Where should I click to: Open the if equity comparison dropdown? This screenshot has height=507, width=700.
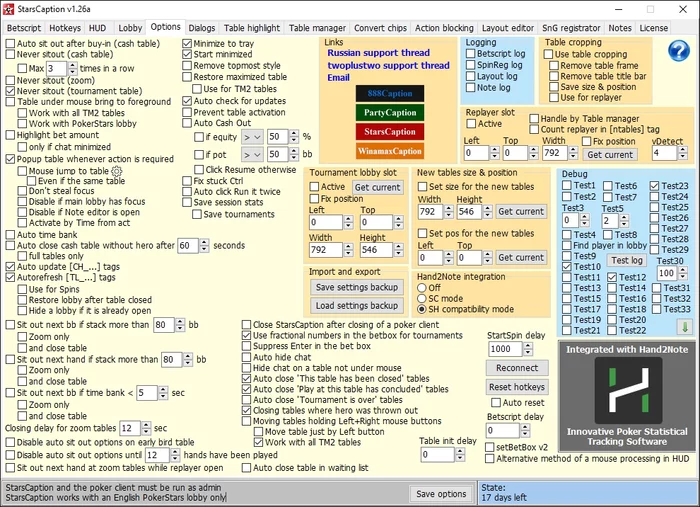(252, 137)
